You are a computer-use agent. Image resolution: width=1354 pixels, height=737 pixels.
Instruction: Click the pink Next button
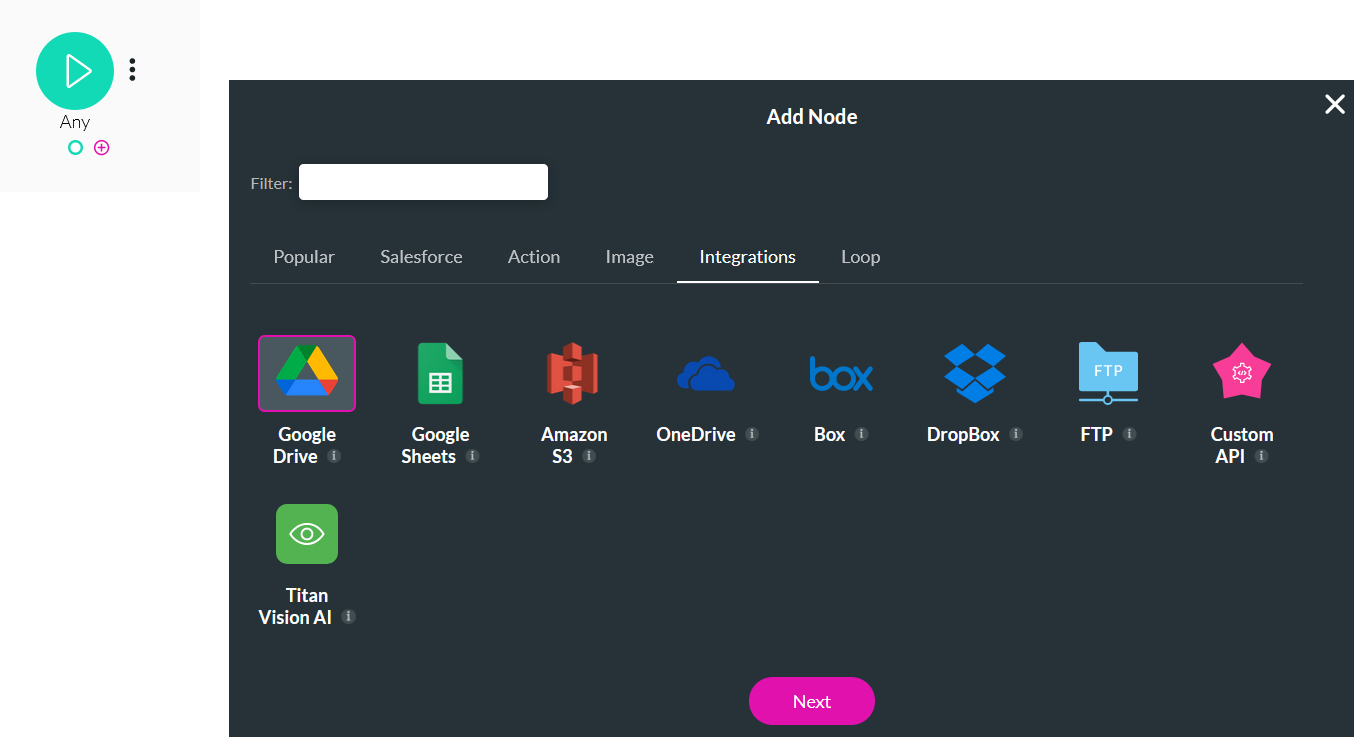click(x=812, y=701)
